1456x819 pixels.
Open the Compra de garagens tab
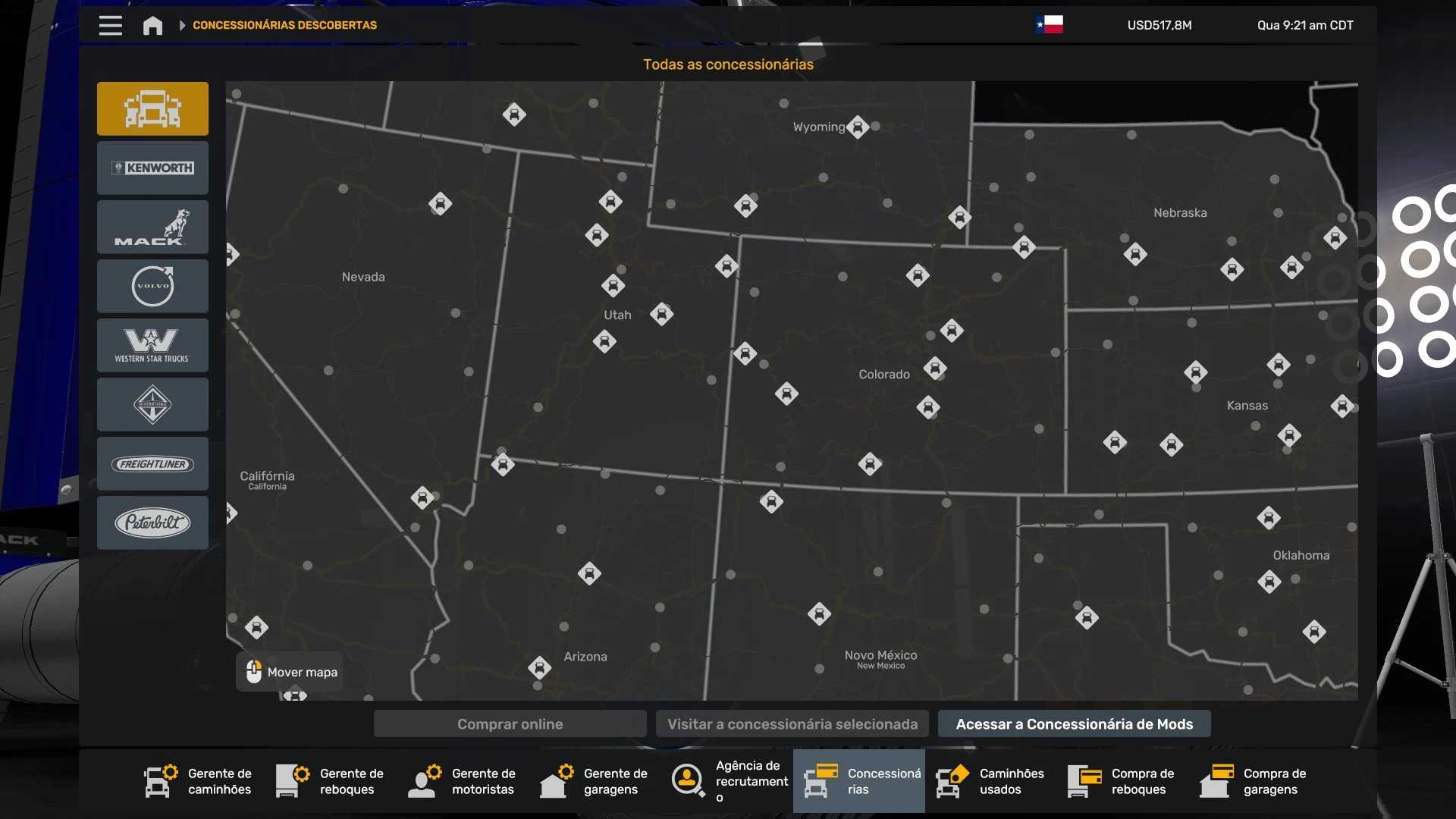(1254, 781)
